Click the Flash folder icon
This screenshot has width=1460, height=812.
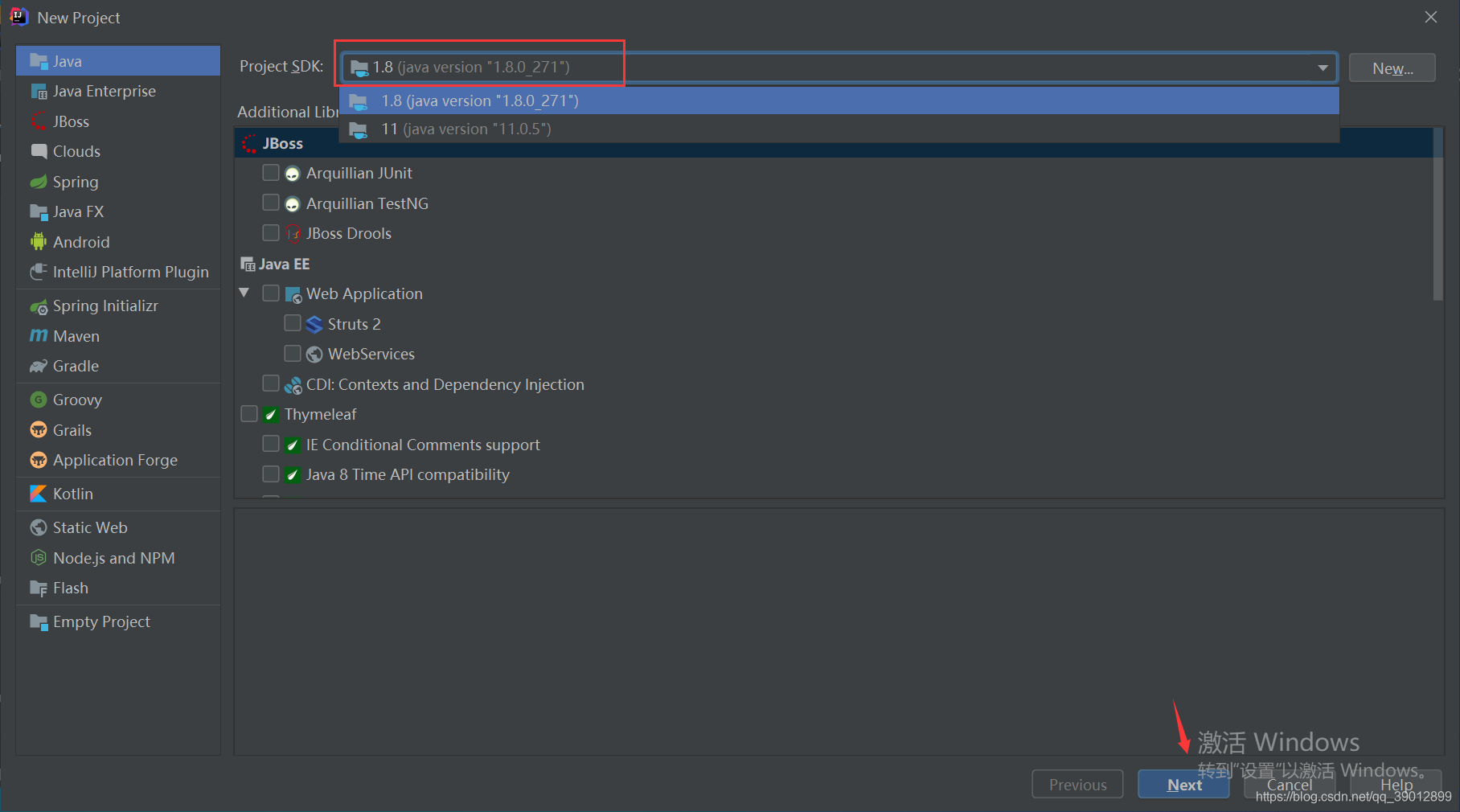point(39,588)
